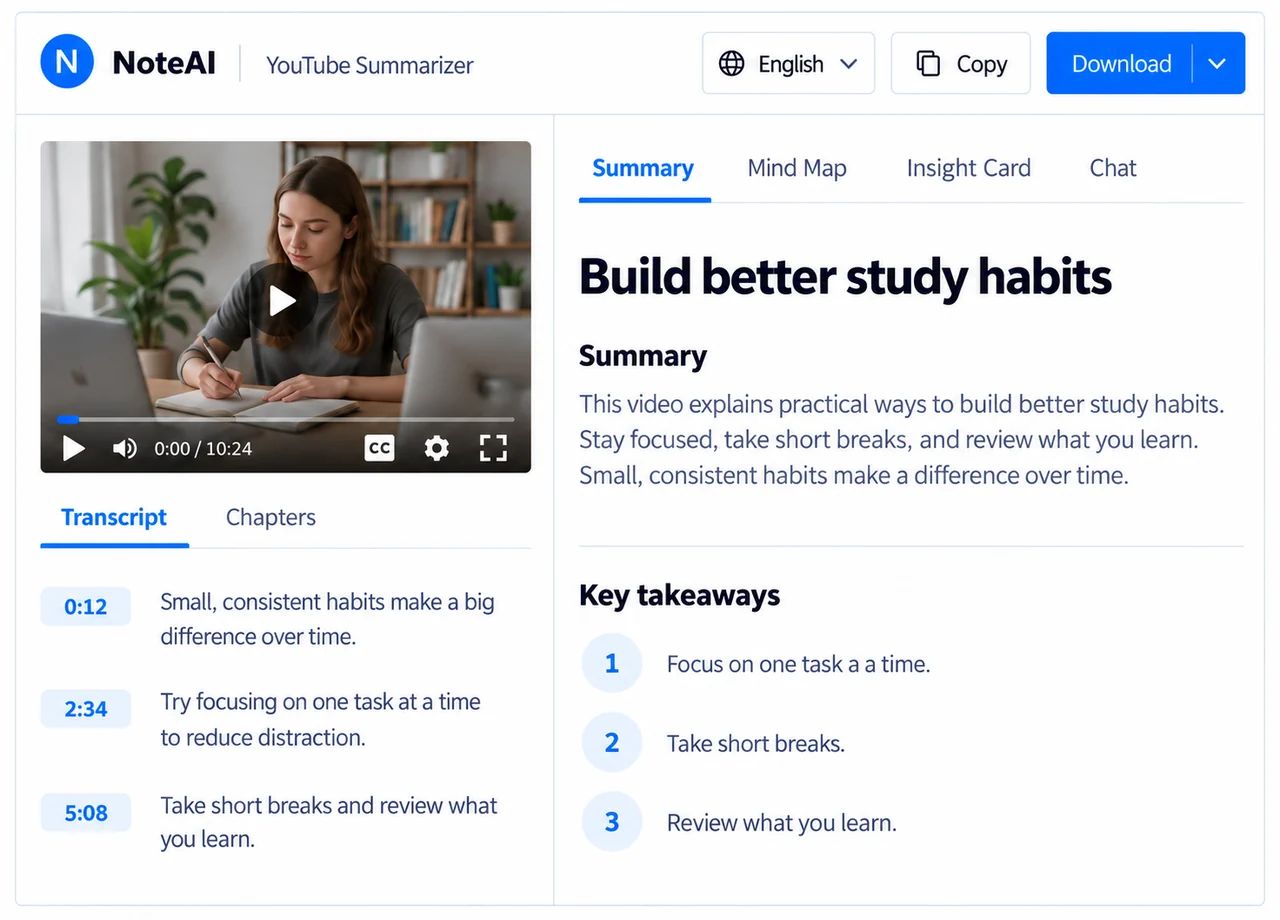
Task: Switch to the Summary tab
Action: pyautogui.click(x=643, y=168)
